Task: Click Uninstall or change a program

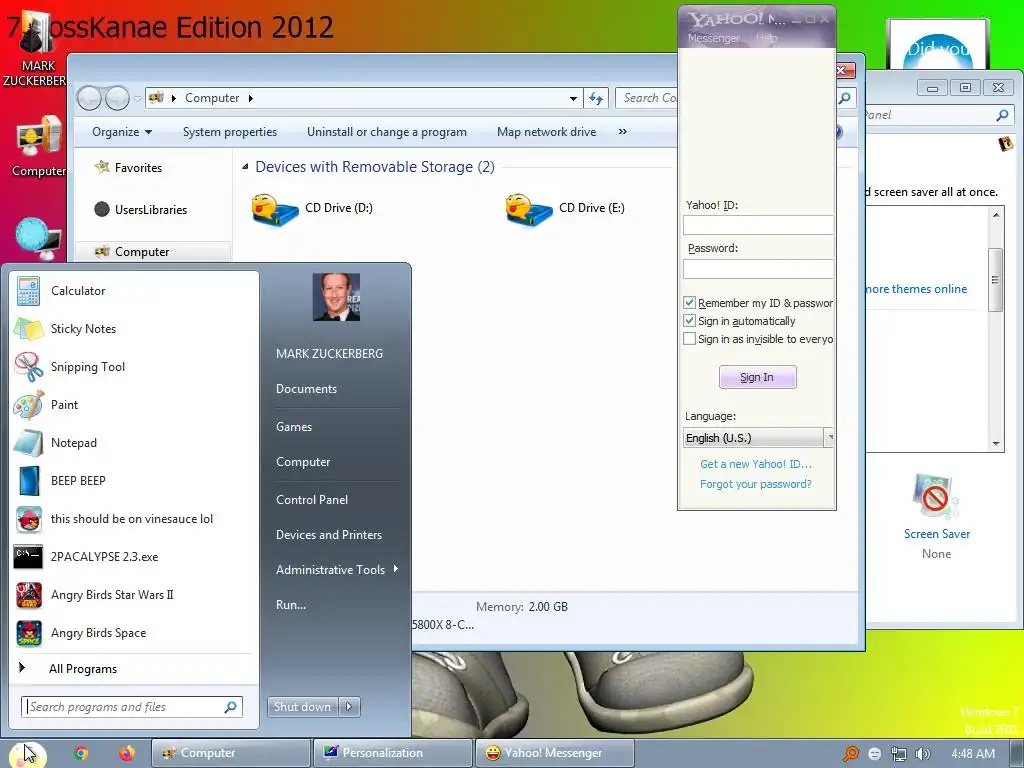Action: pos(387,132)
